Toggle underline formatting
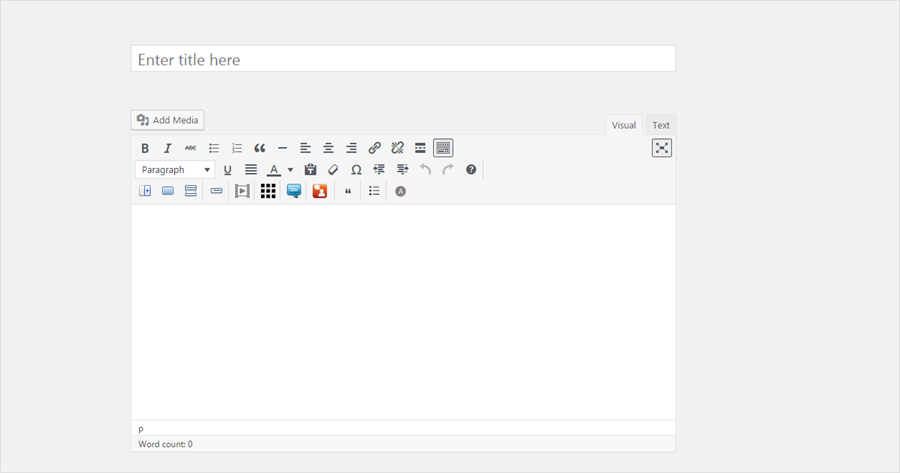 [227, 170]
